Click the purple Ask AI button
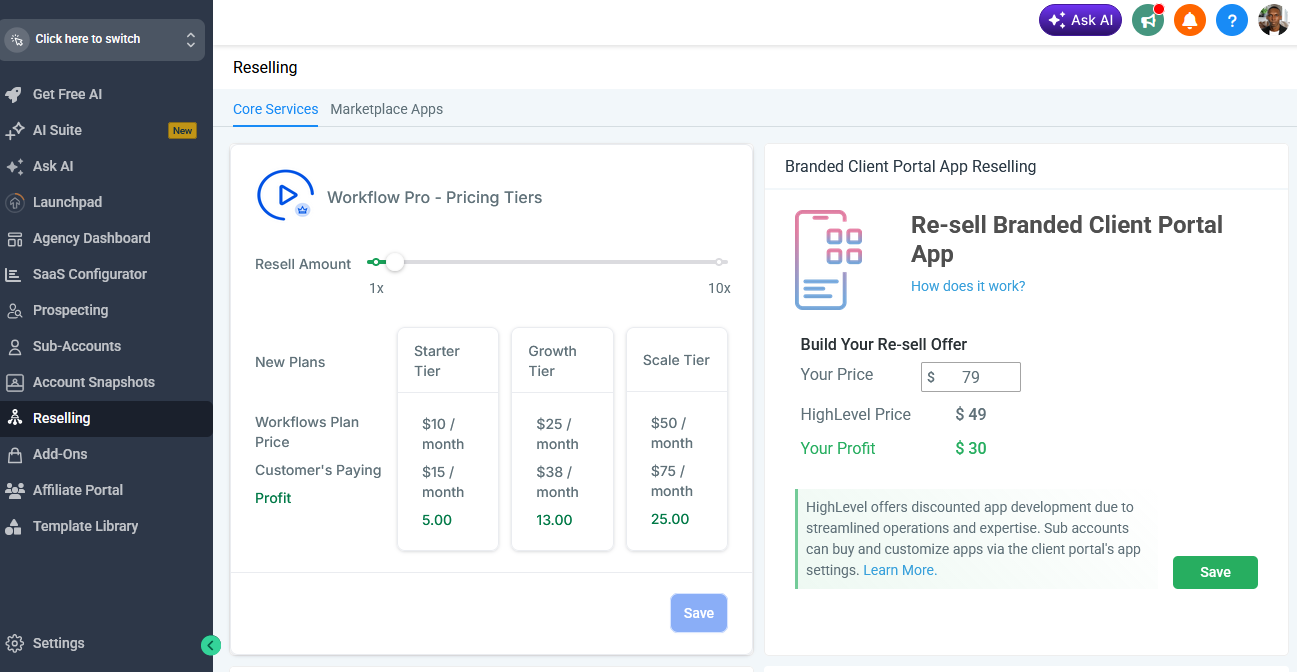The width and height of the screenshot is (1297, 672). [x=1080, y=20]
